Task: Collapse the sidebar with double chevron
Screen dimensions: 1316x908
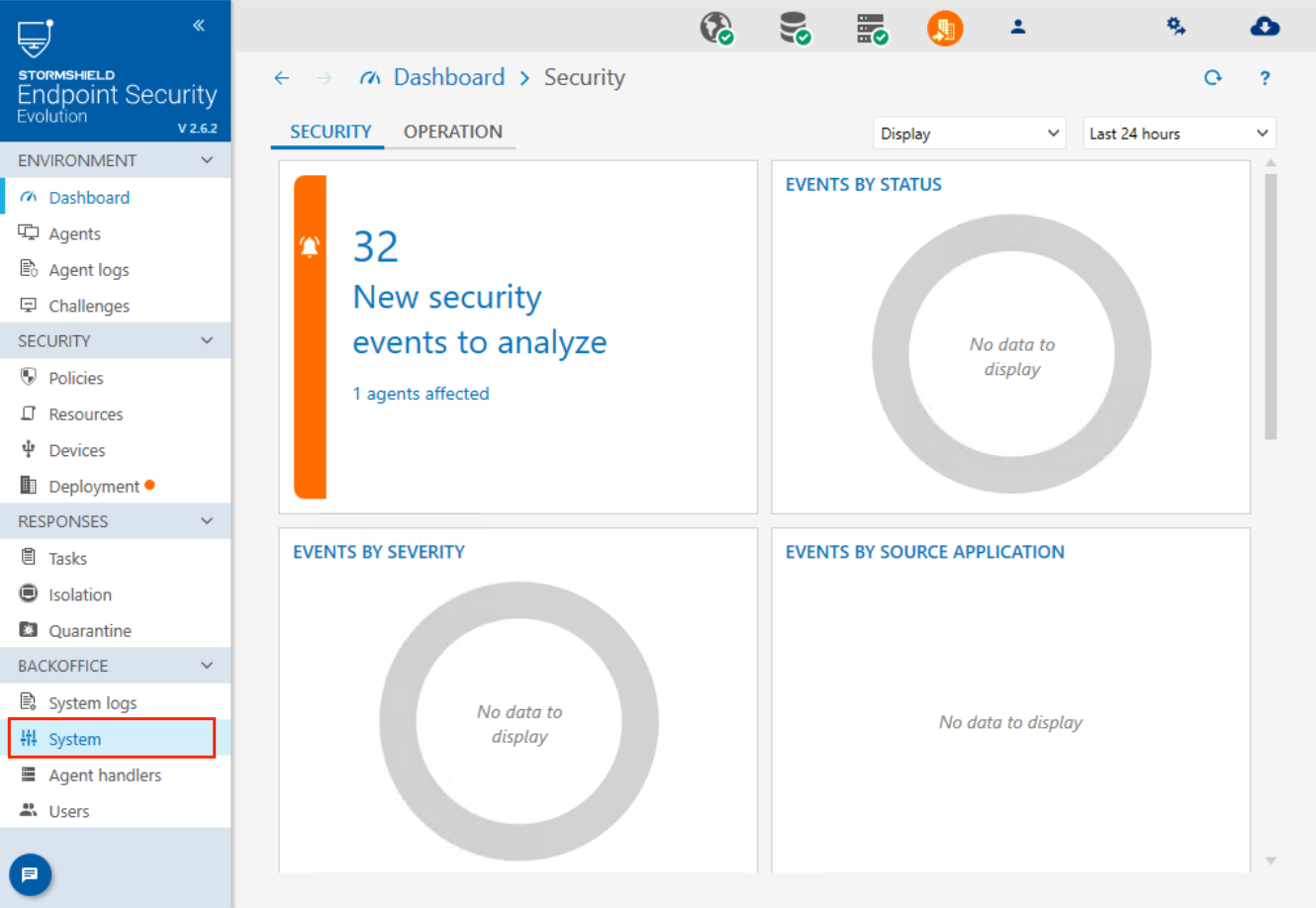Action: [x=199, y=26]
